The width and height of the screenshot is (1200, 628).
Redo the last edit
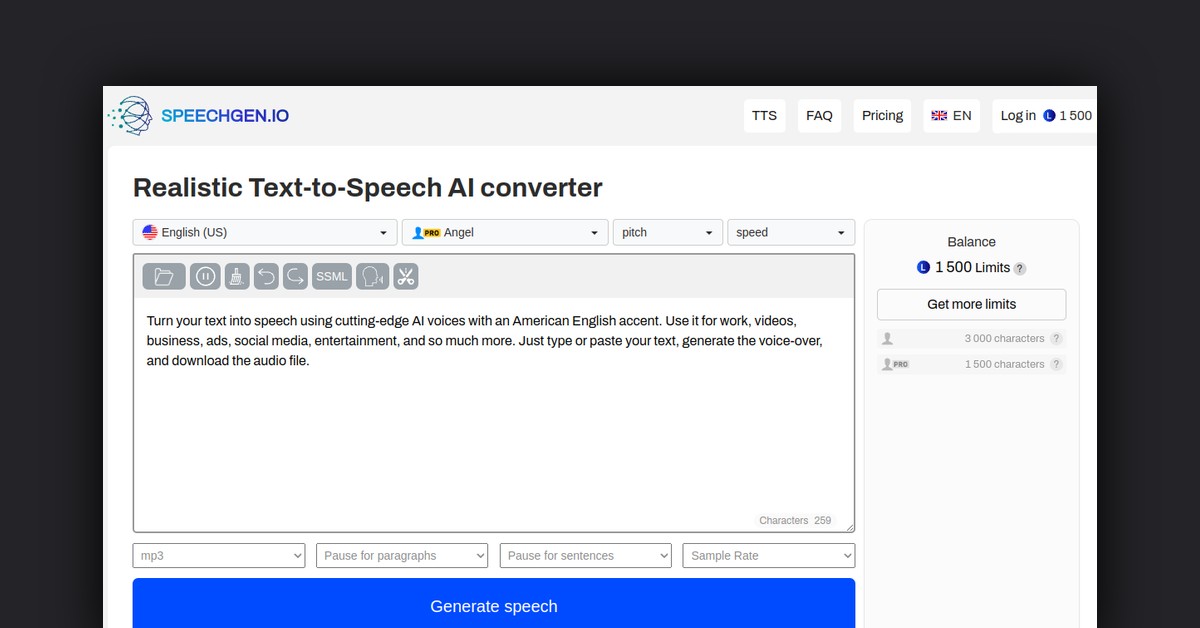295,277
